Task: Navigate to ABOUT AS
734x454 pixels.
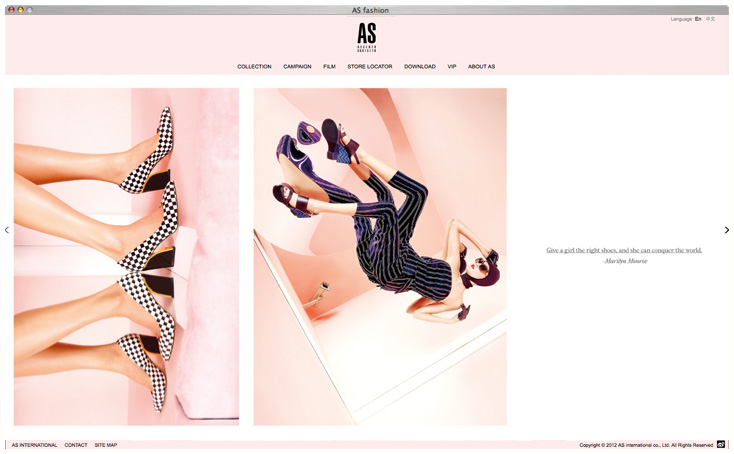Action: pos(481,66)
